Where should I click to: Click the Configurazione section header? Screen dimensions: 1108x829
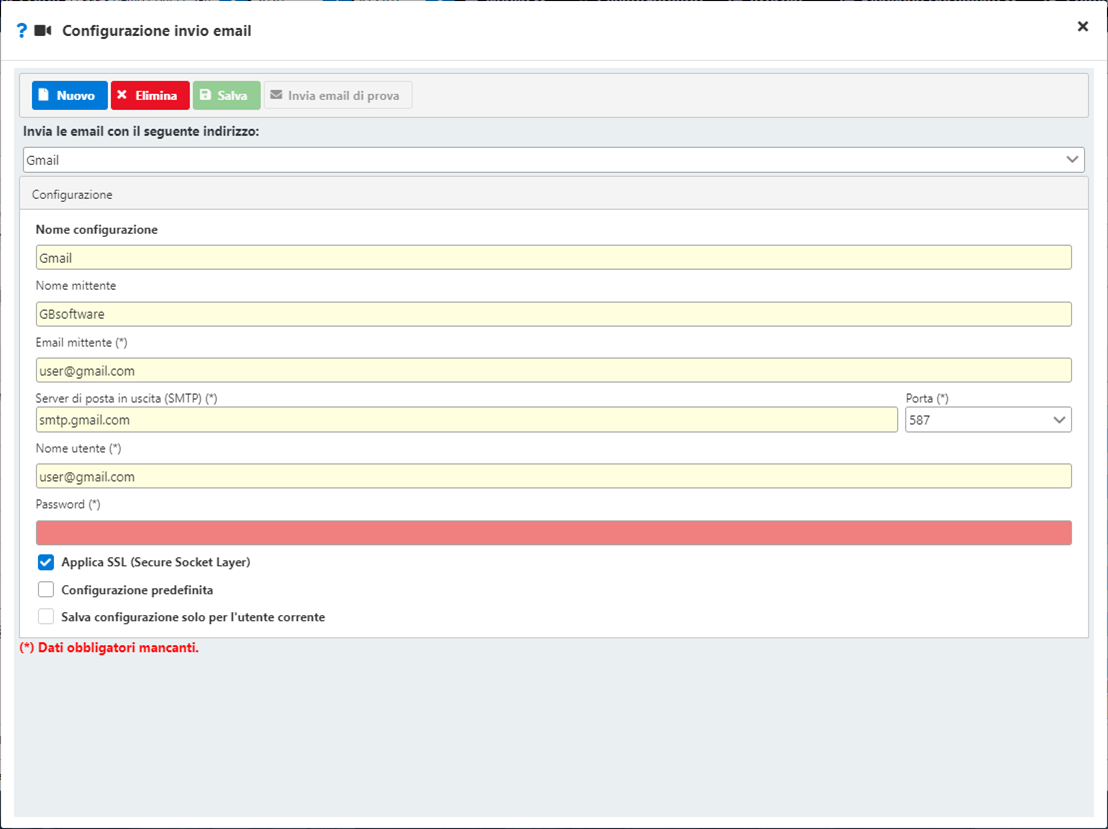pos(553,194)
